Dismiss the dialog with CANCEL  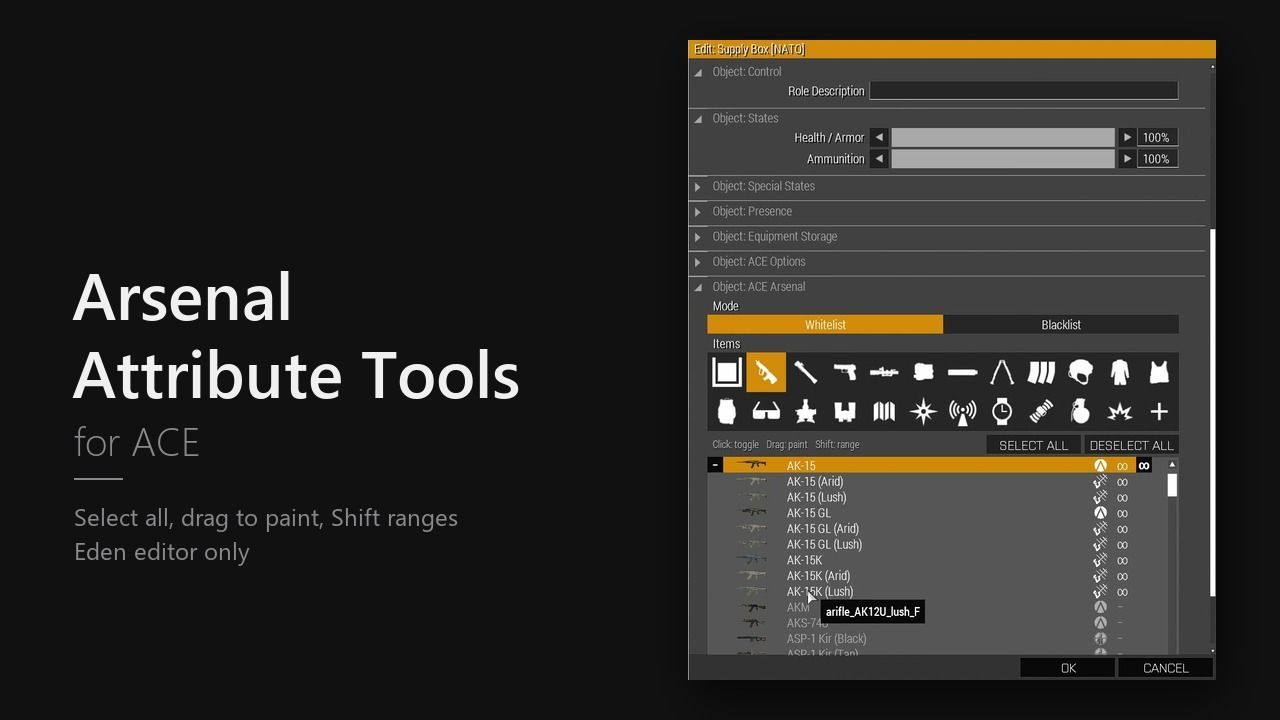pyautogui.click(x=1165, y=668)
